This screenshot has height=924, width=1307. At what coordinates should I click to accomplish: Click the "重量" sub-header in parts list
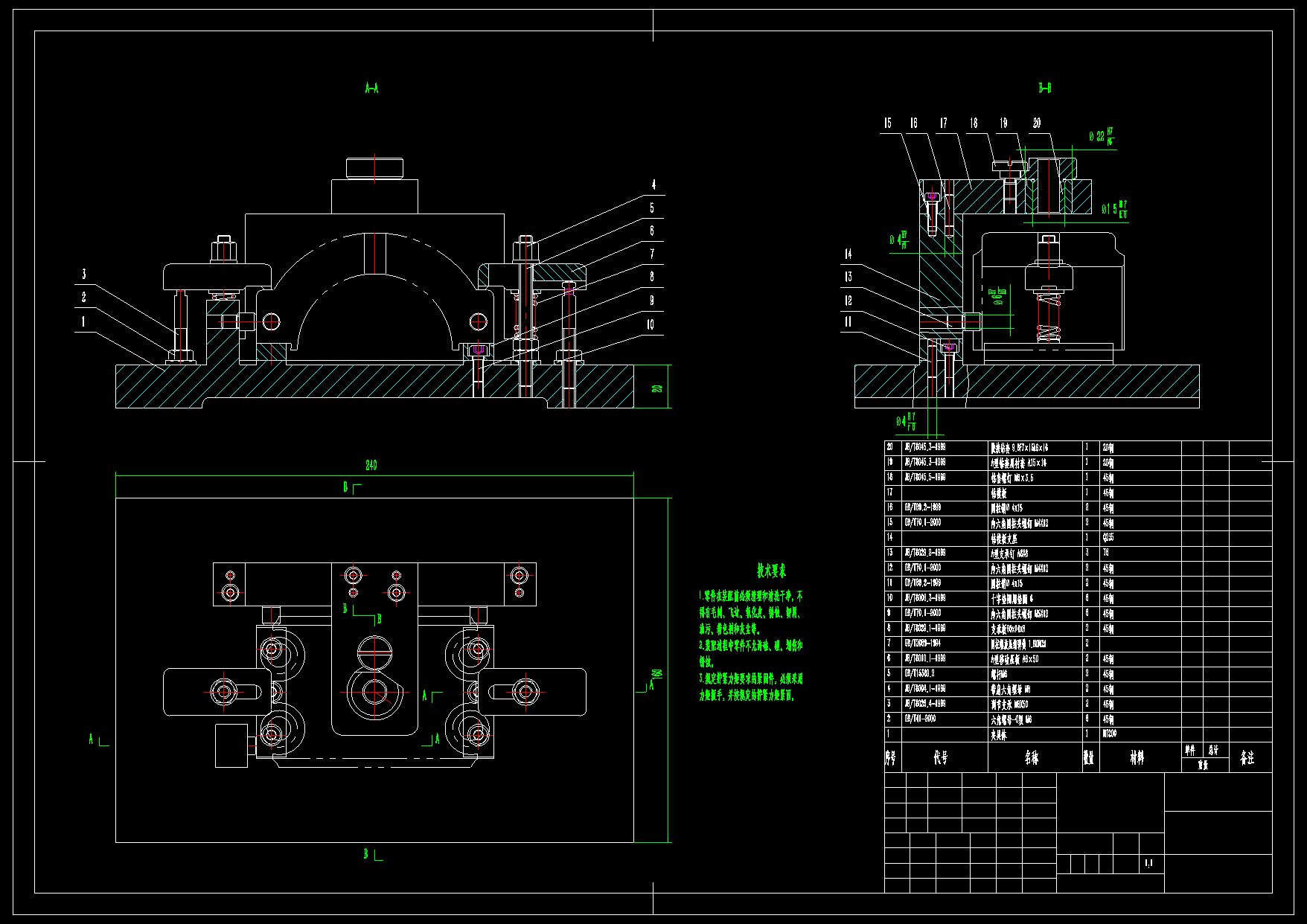1203,764
